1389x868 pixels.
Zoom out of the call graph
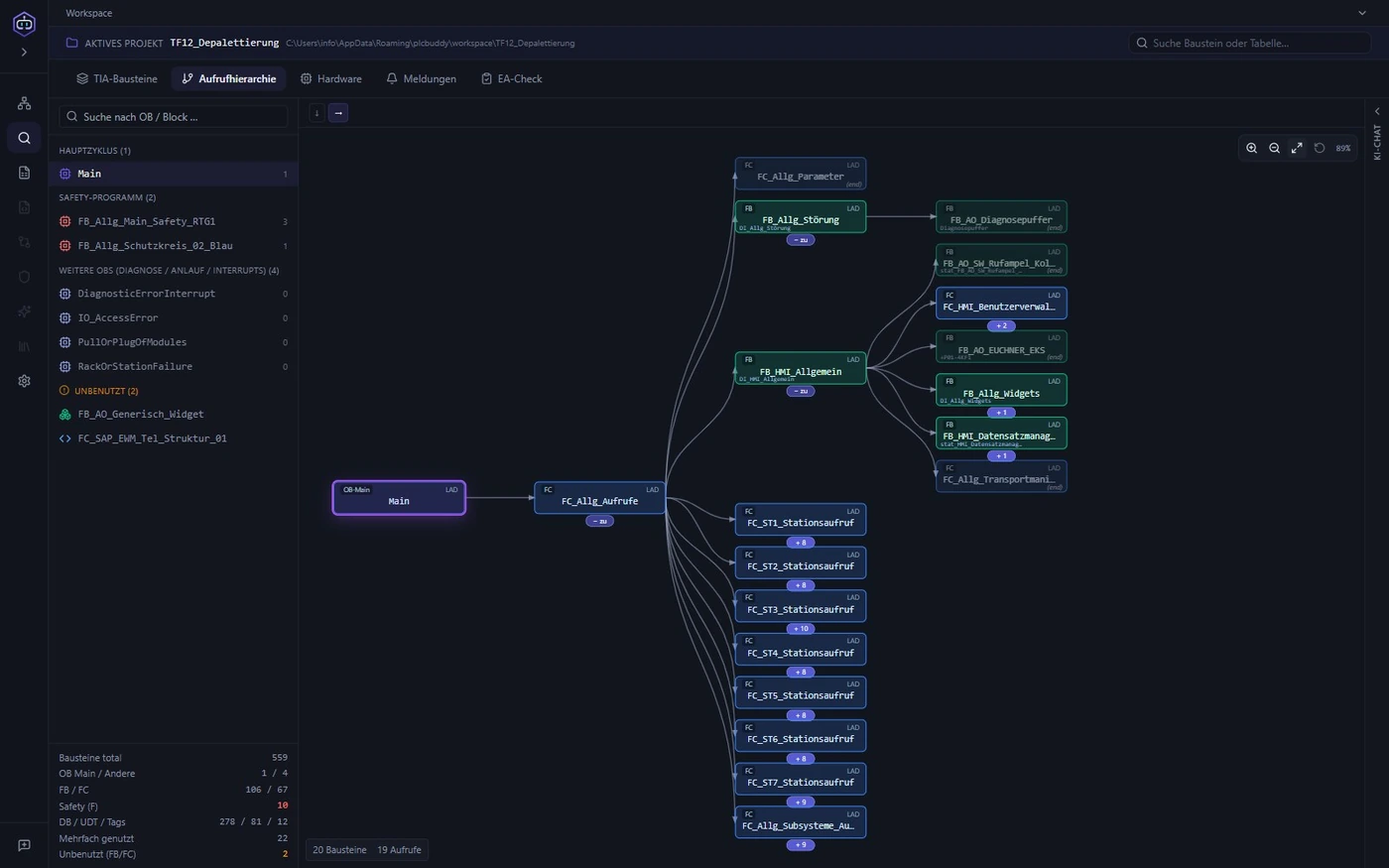[1274, 148]
